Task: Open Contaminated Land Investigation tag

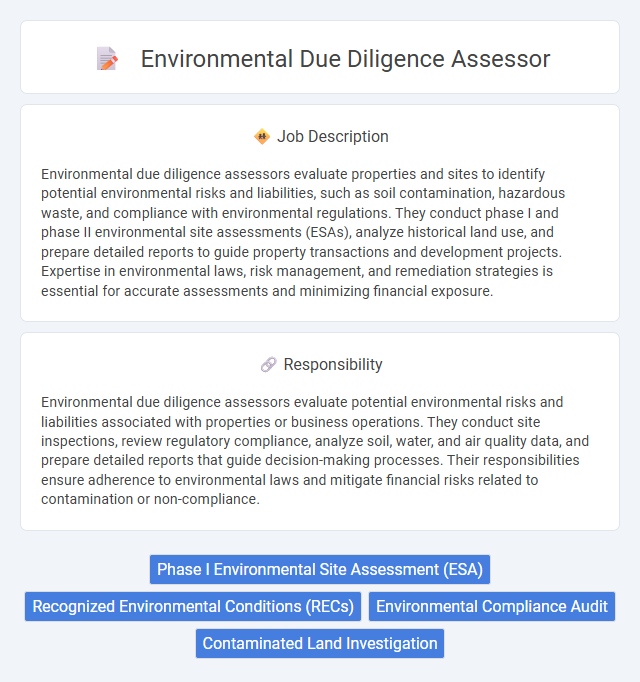Action: point(320,643)
